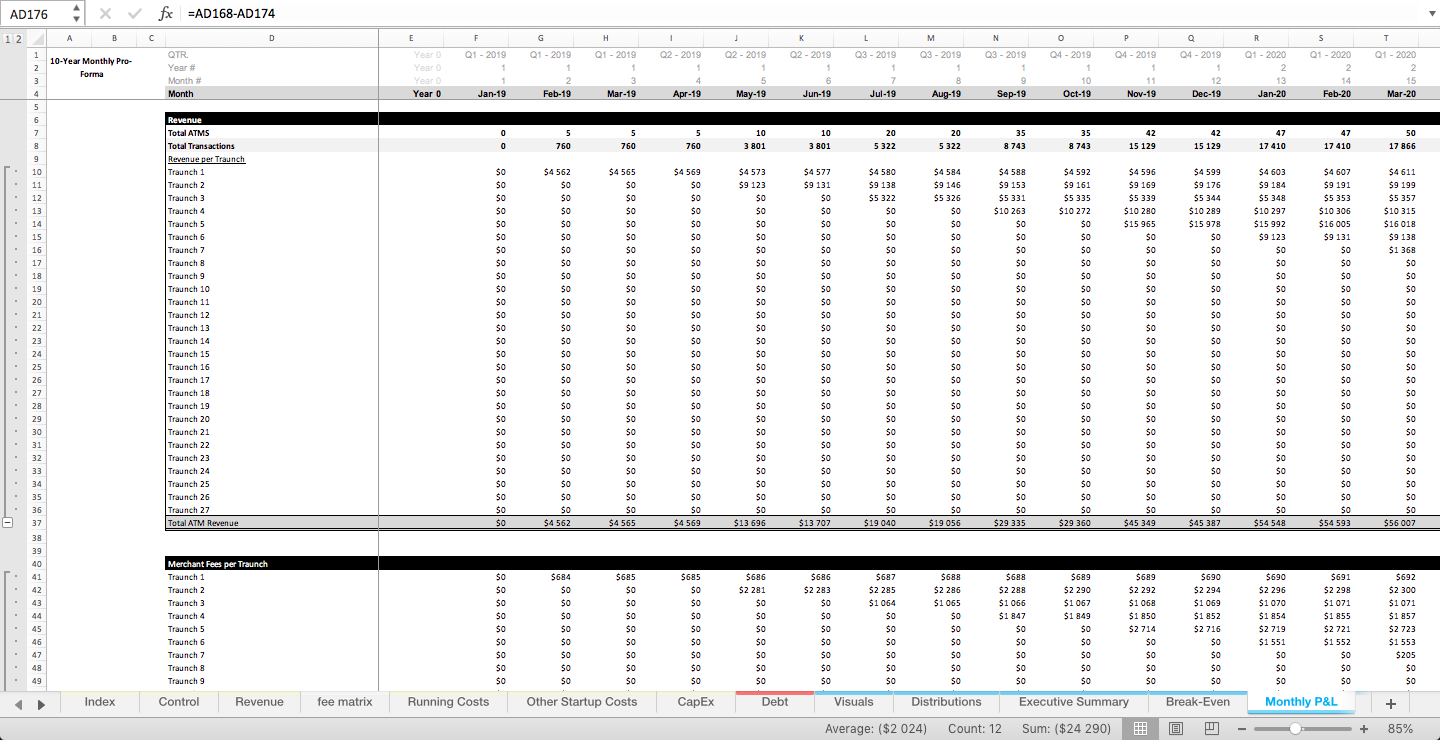This screenshot has width=1440, height=740.
Task: Zoom out using the minus icon
Action: pyautogui.click(x=1240, y=729)
